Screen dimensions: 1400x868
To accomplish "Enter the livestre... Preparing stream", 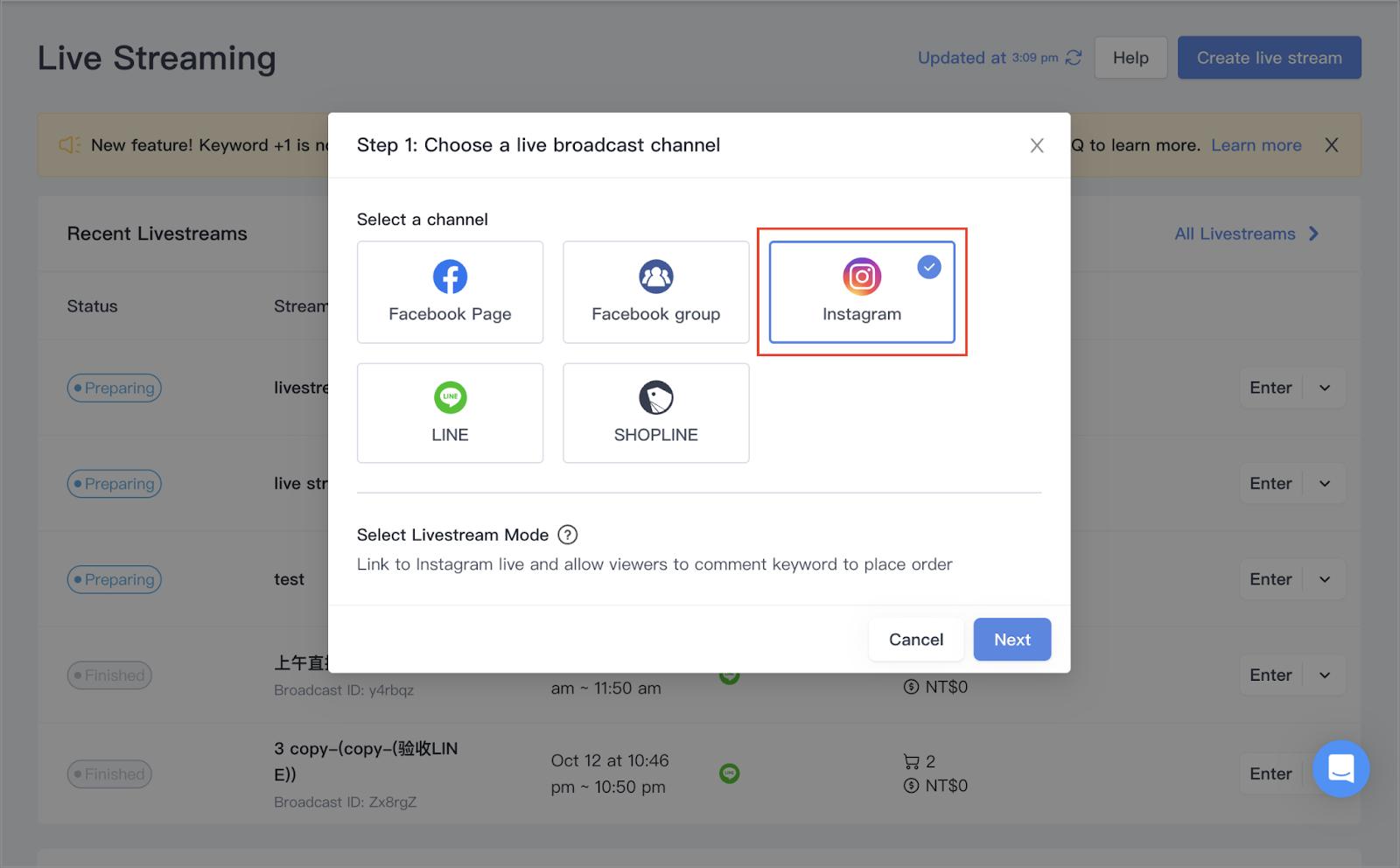I will tap(1270, 388).
